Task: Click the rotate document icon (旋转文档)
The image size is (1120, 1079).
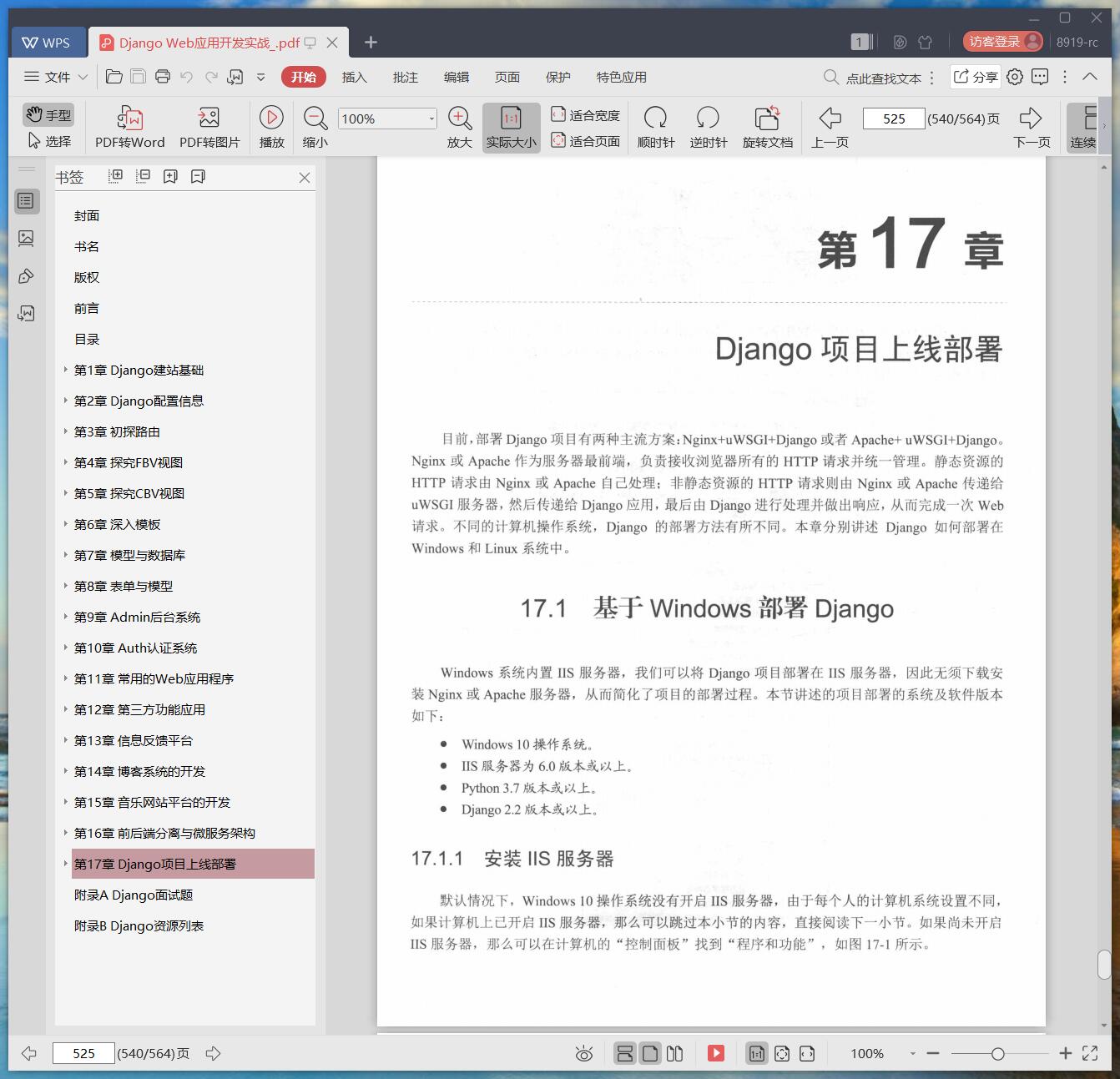Action: click(767, 127)
